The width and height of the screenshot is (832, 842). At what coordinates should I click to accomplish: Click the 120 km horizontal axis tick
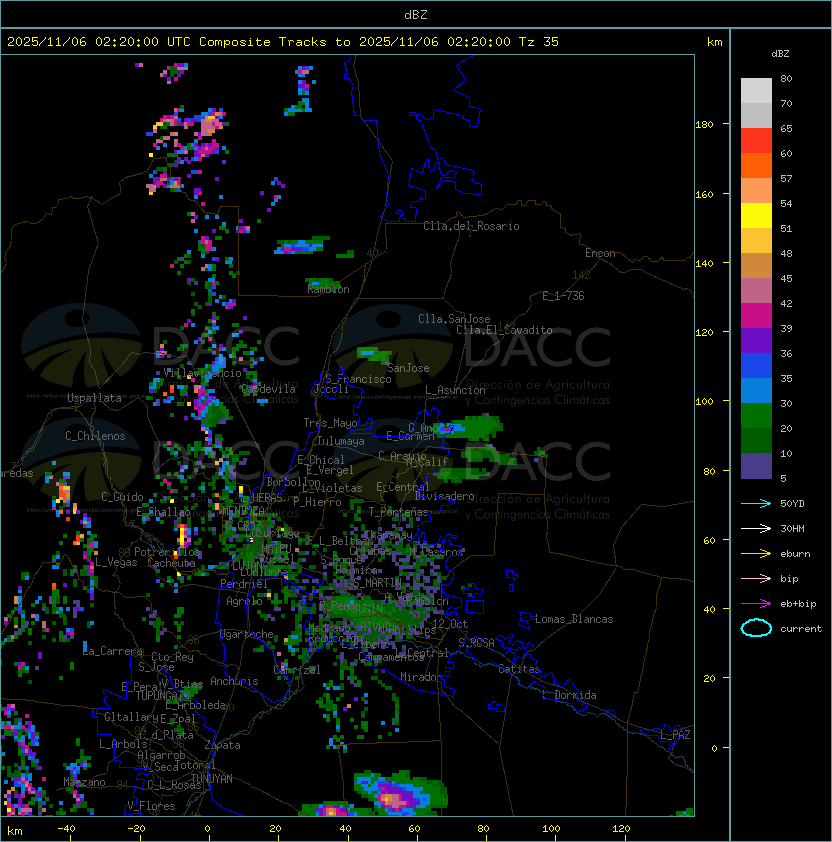point(621,829)
